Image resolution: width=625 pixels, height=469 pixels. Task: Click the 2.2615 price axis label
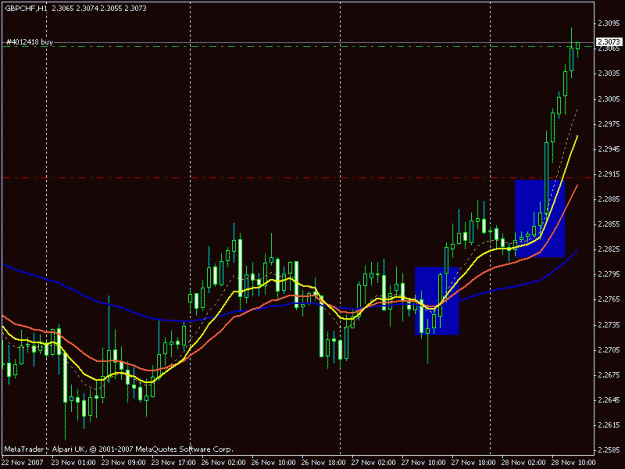pos(609,426)
